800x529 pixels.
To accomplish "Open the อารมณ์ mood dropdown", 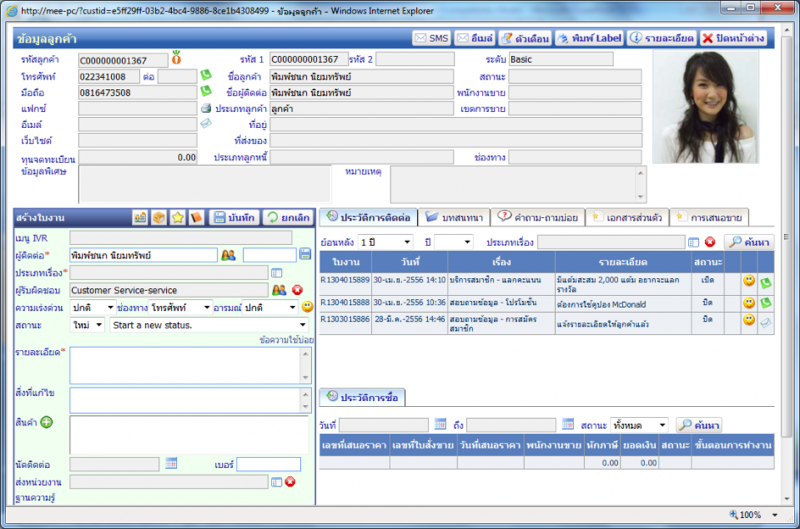I will 269,308.
